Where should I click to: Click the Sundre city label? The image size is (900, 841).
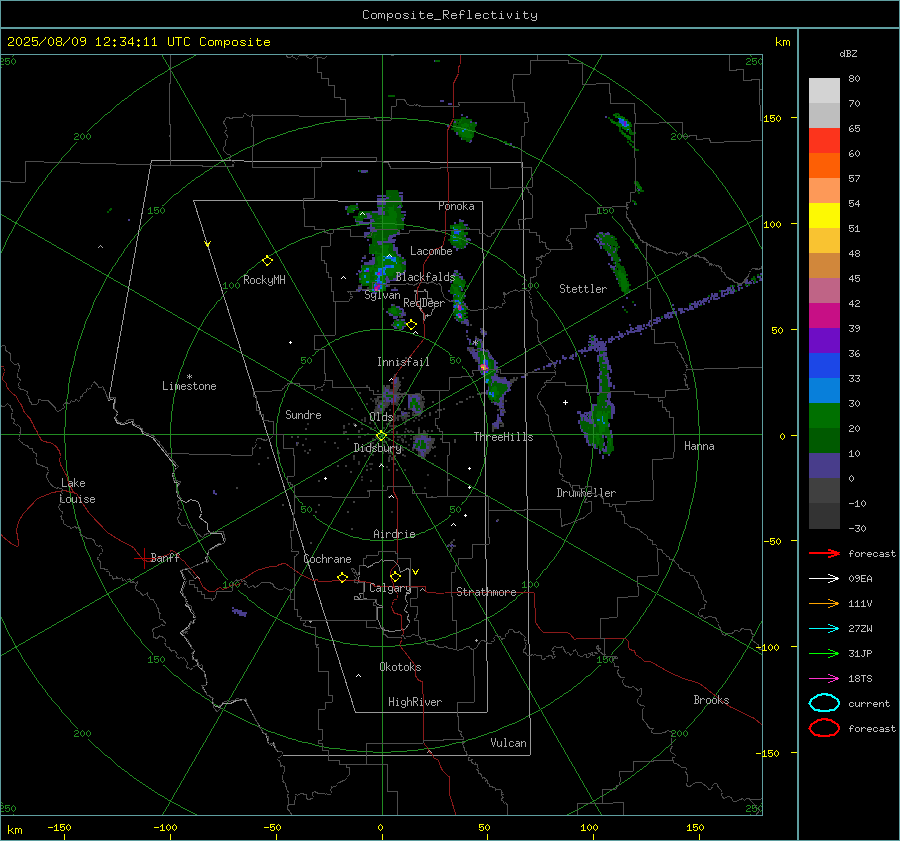tap(303, 414)
